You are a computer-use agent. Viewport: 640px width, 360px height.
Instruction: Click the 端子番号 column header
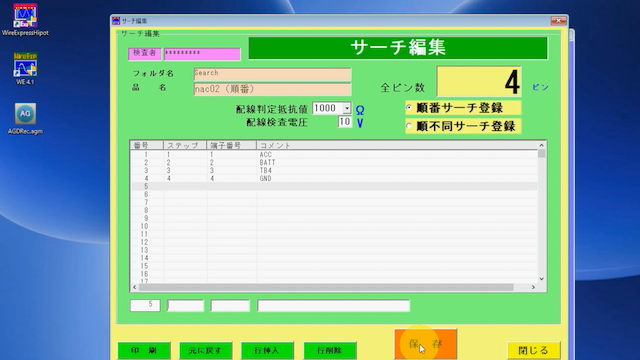coord(231,145)
